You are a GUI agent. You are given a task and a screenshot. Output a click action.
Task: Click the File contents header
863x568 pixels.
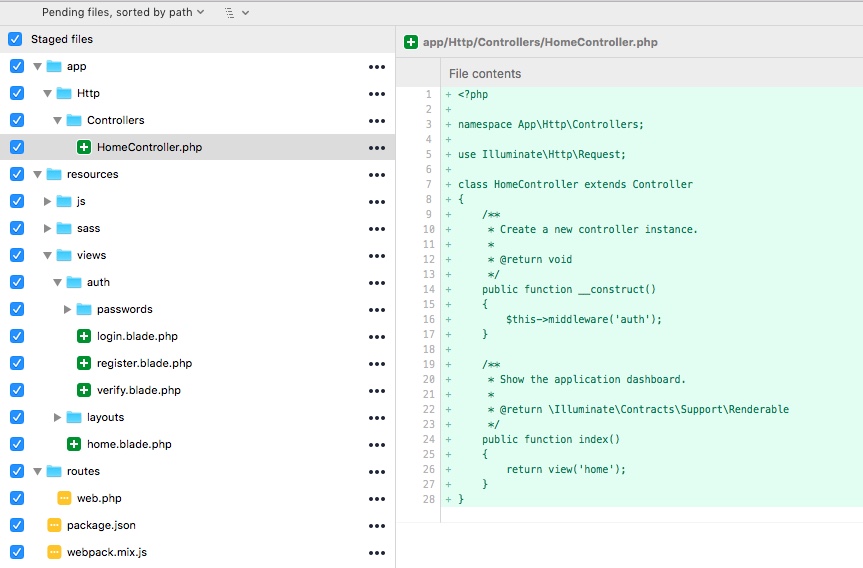pos(485,73)
